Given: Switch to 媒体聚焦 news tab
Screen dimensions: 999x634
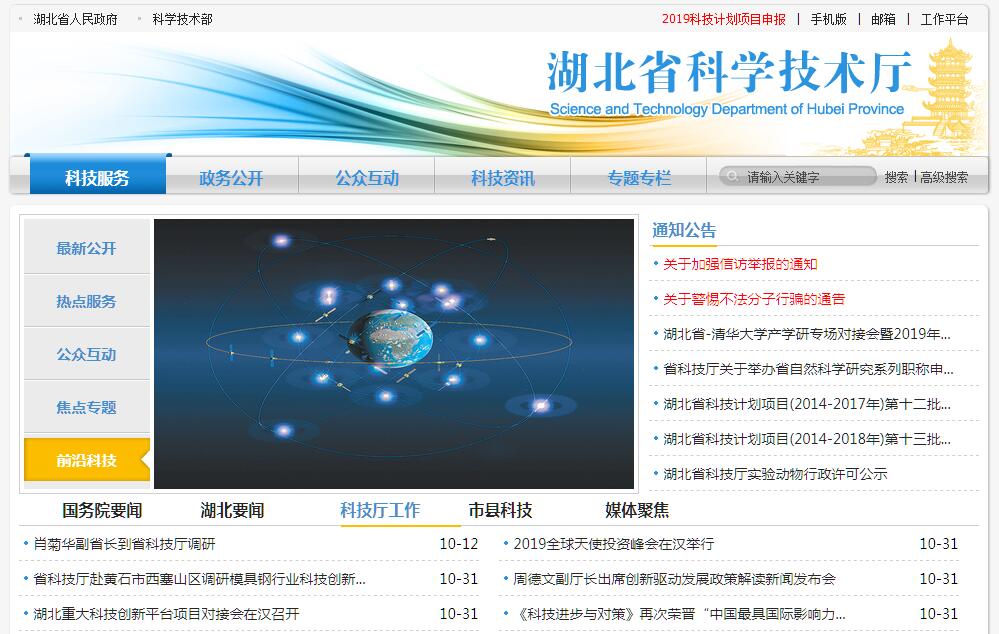Looking at the screenshot, I should 637,510.
